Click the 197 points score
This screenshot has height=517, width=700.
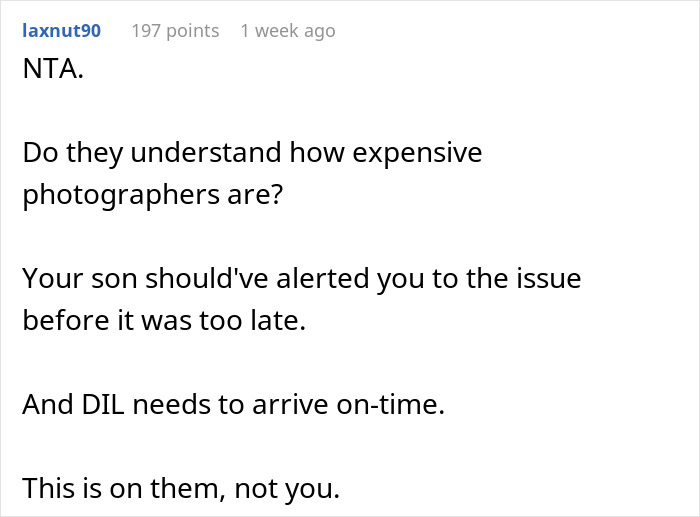pyautogui.click(x=175, y=31)
